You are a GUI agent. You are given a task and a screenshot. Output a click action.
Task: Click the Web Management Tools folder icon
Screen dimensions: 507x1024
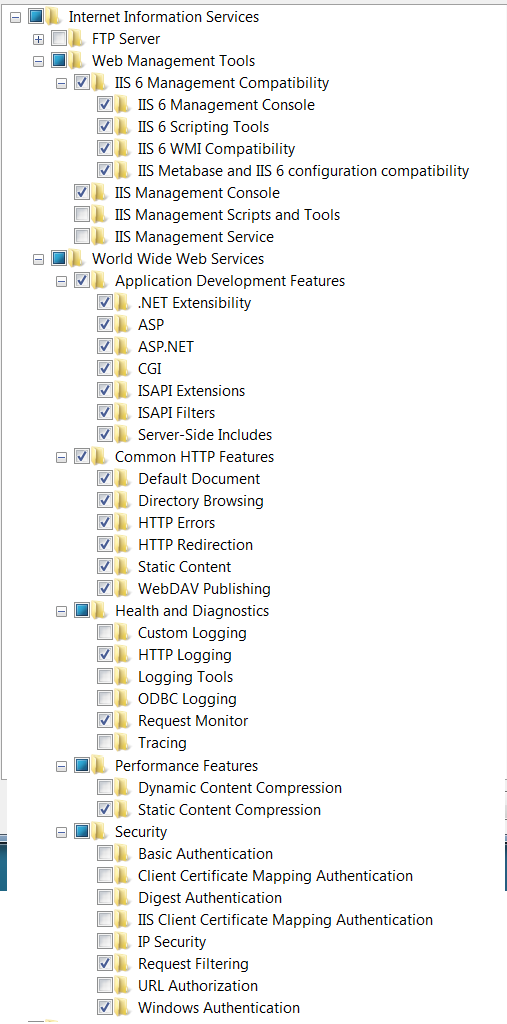click(x=77, y=61)
